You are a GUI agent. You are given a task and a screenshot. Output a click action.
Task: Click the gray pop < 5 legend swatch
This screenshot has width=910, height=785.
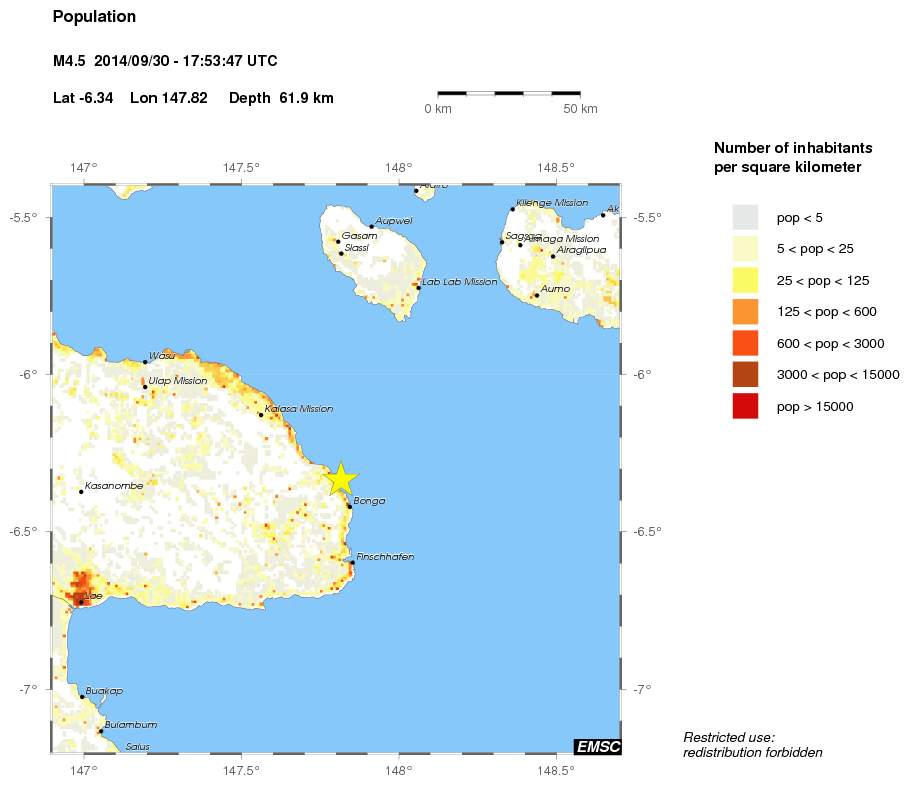click(745, 217)
